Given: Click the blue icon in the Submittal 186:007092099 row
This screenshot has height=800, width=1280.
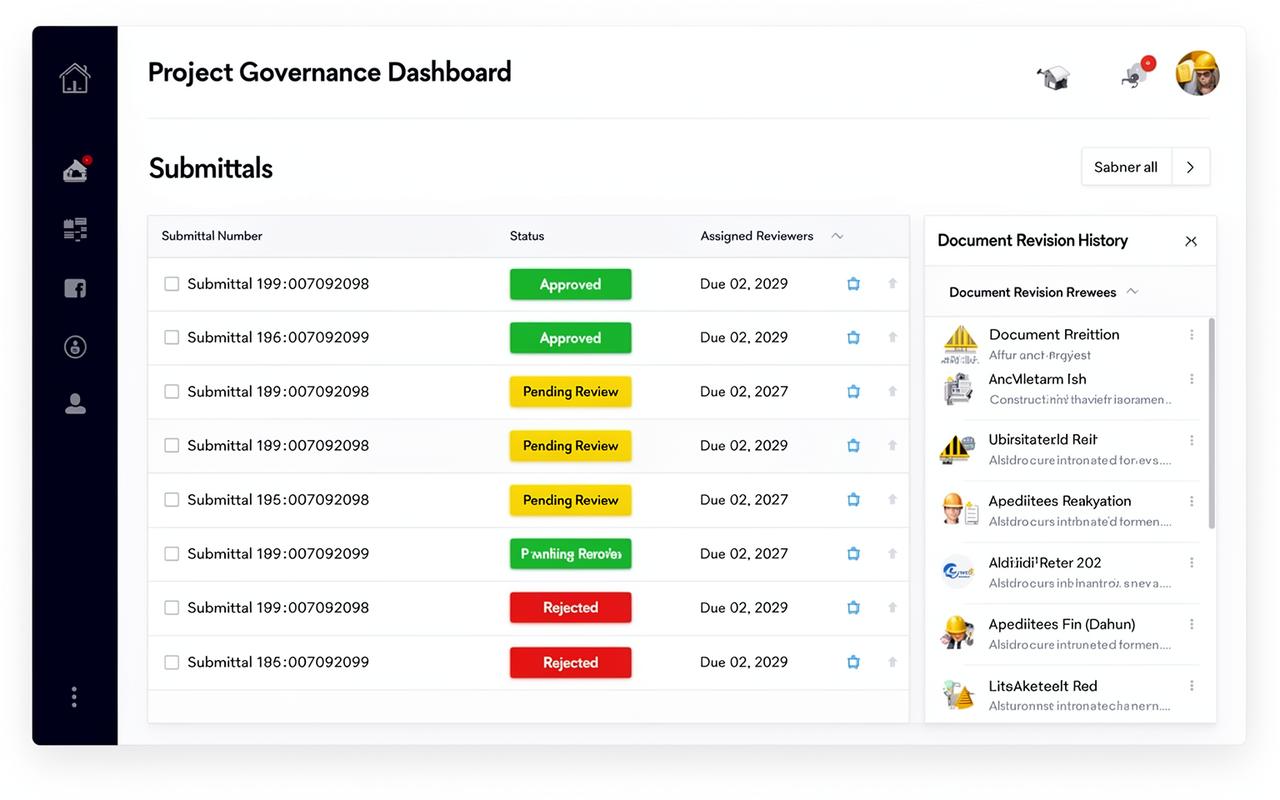Looking at the screenshot, I should click(853, 662).
